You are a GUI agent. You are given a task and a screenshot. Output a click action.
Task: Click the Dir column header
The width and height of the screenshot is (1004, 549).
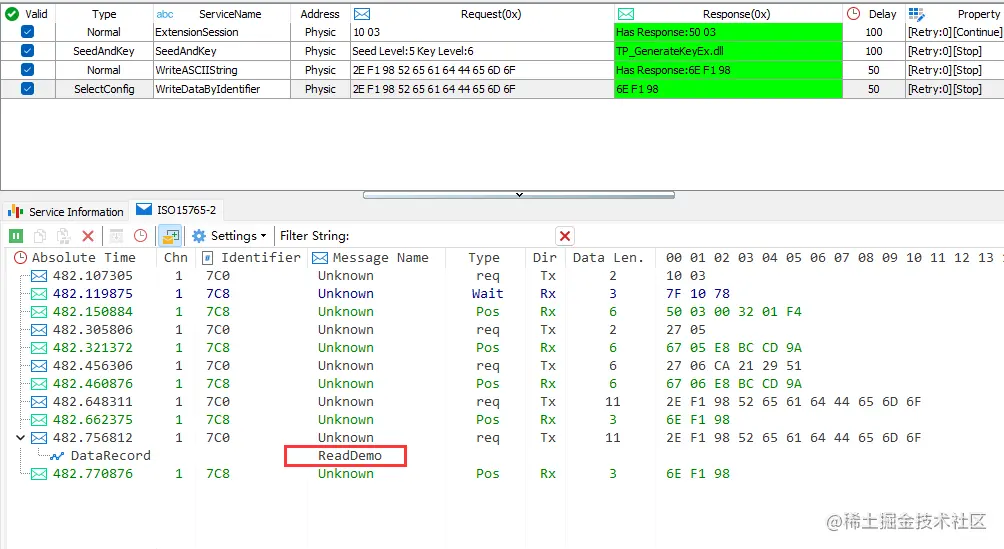[545, 258]
